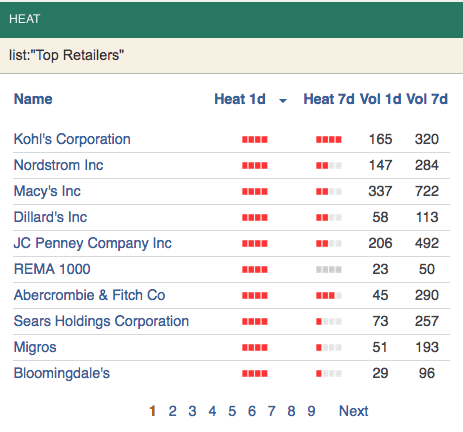Open JC Penney Company Inc link
Image resolution: width=463 pixels, height=432 pixels.
pos(93,243)
